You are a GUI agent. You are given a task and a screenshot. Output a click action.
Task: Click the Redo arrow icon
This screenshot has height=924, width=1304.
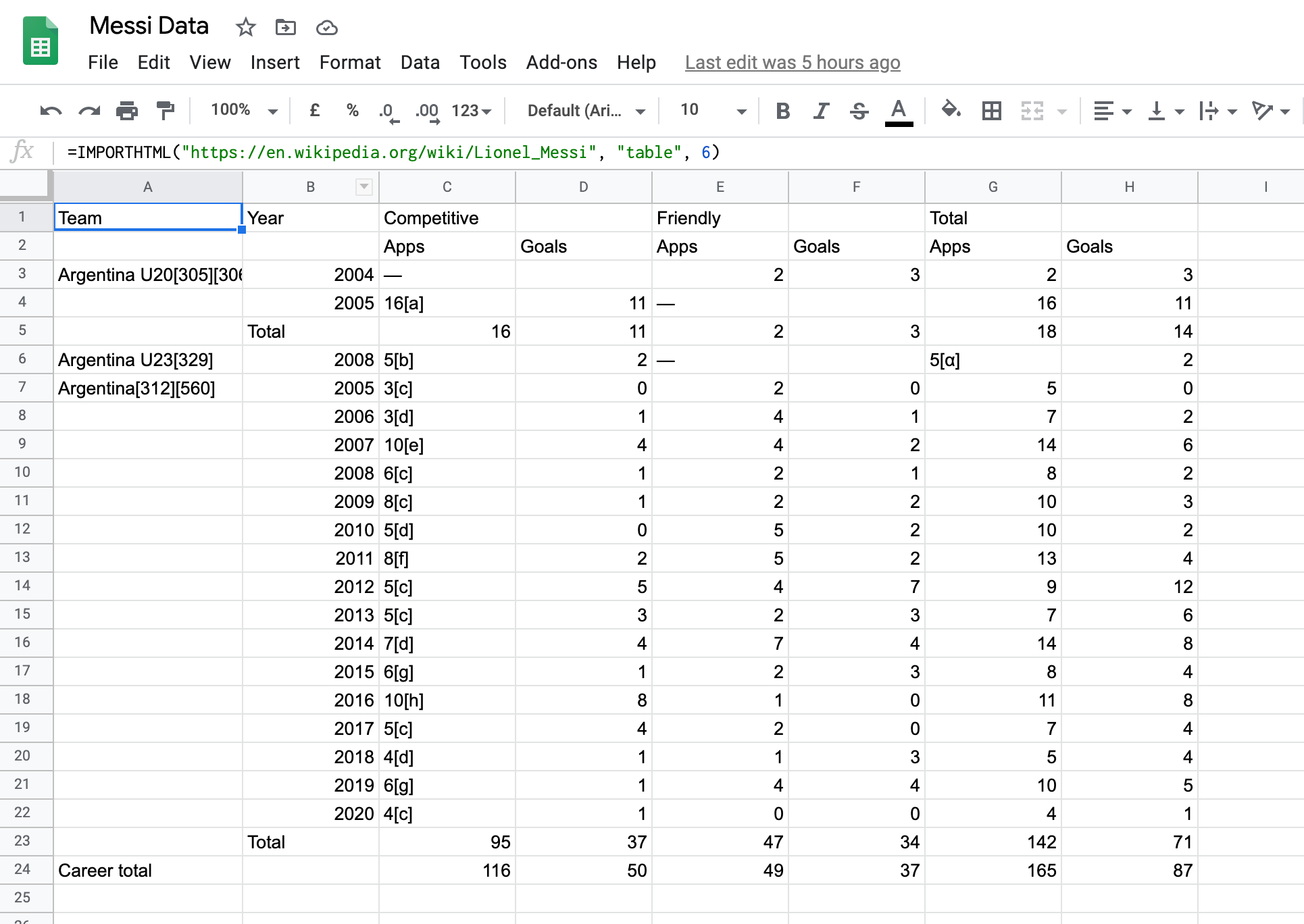click(x=89, y=111)
